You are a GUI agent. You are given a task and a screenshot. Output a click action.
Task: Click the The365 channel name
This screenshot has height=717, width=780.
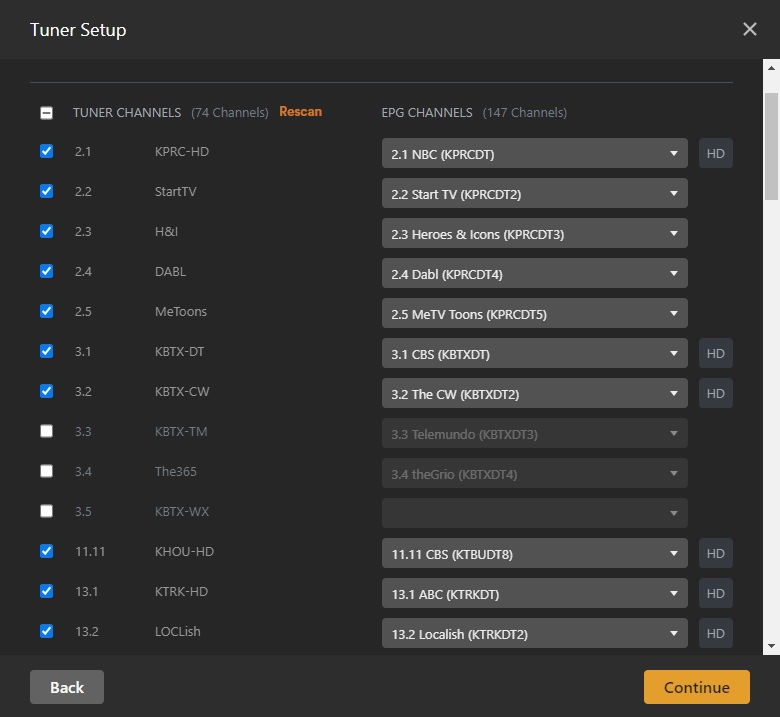176,471
